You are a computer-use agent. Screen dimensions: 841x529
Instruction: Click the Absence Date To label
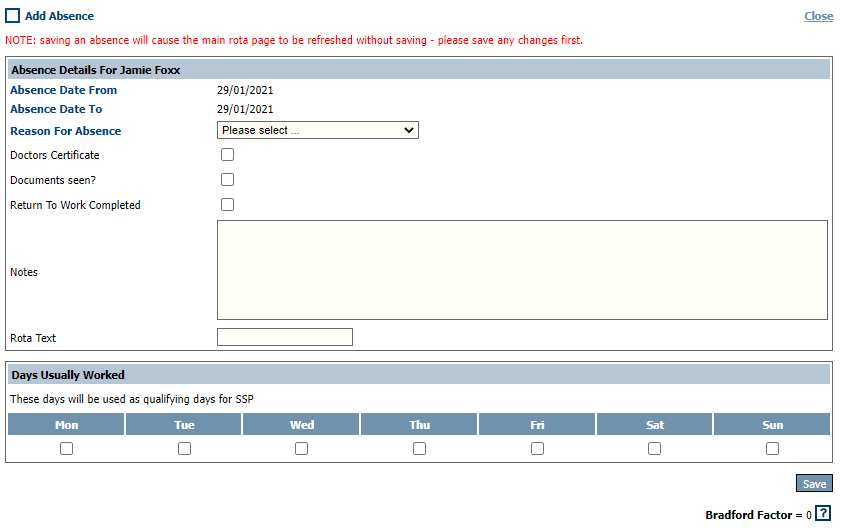coord(56,109)
